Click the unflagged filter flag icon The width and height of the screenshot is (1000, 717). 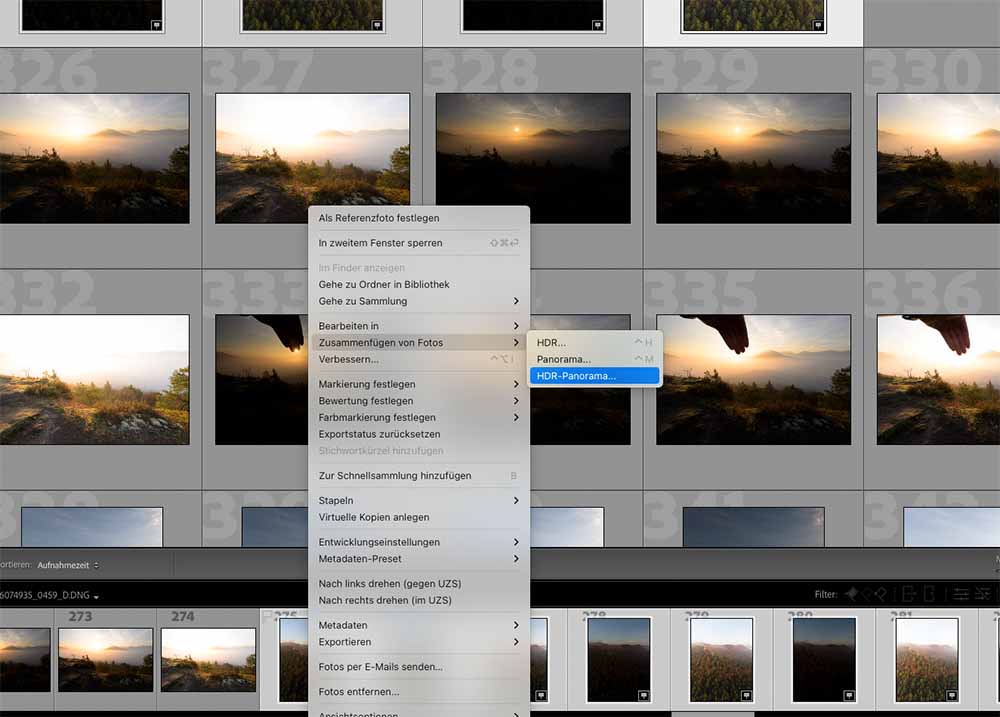tap(864, 594)
